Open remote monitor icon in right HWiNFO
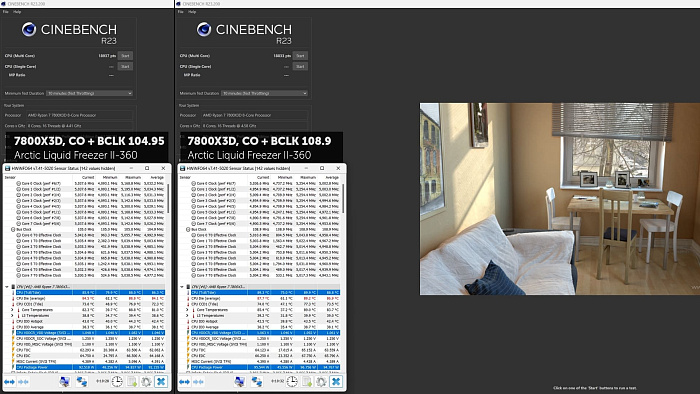 pyautogui.click(x=240, y=382)
